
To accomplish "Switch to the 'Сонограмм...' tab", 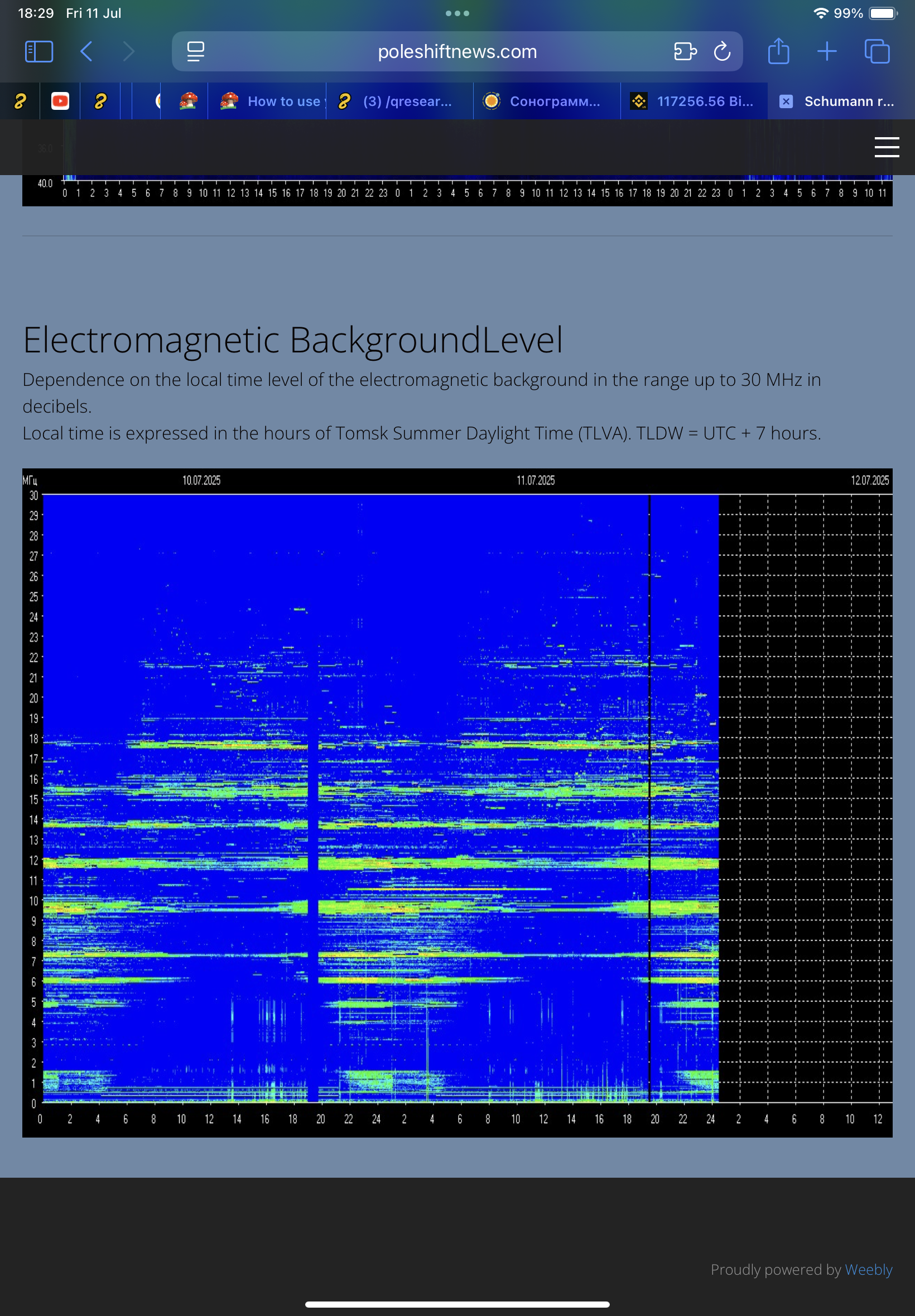I will (547, 101).
